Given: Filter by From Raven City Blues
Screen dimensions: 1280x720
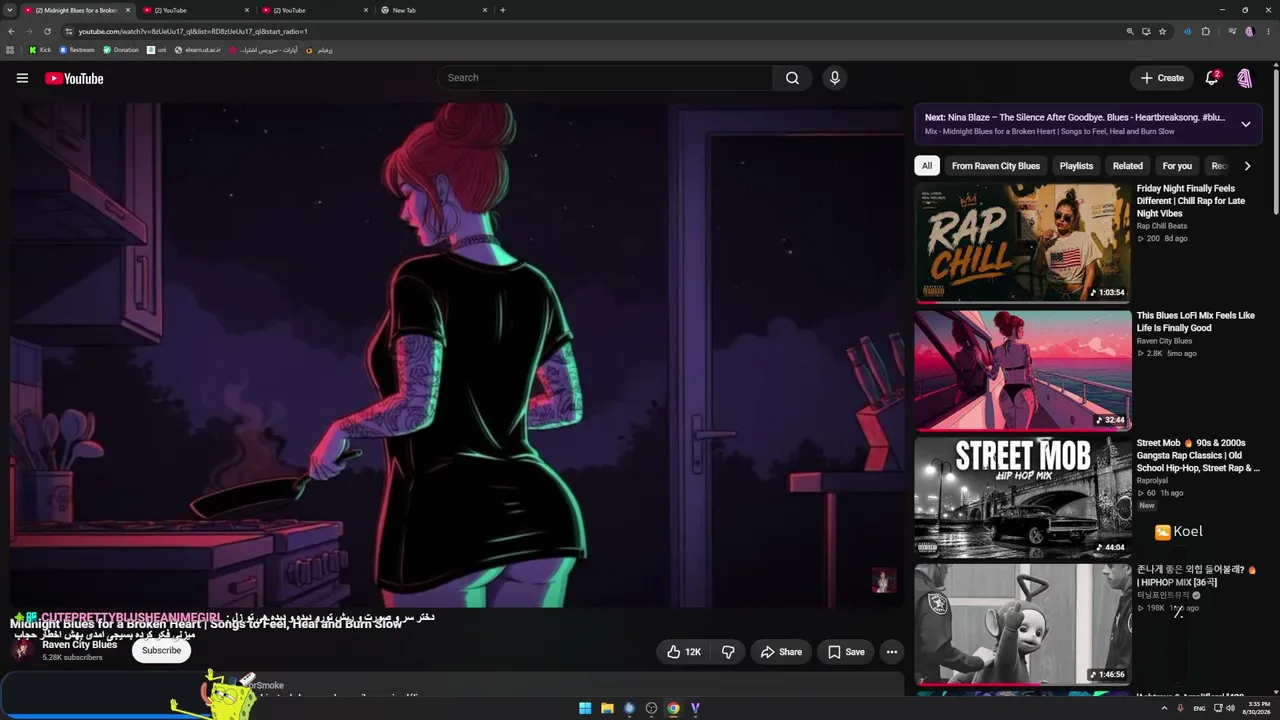Looking at the screenshot, I should pyautogui.click(x=996, y=166).
